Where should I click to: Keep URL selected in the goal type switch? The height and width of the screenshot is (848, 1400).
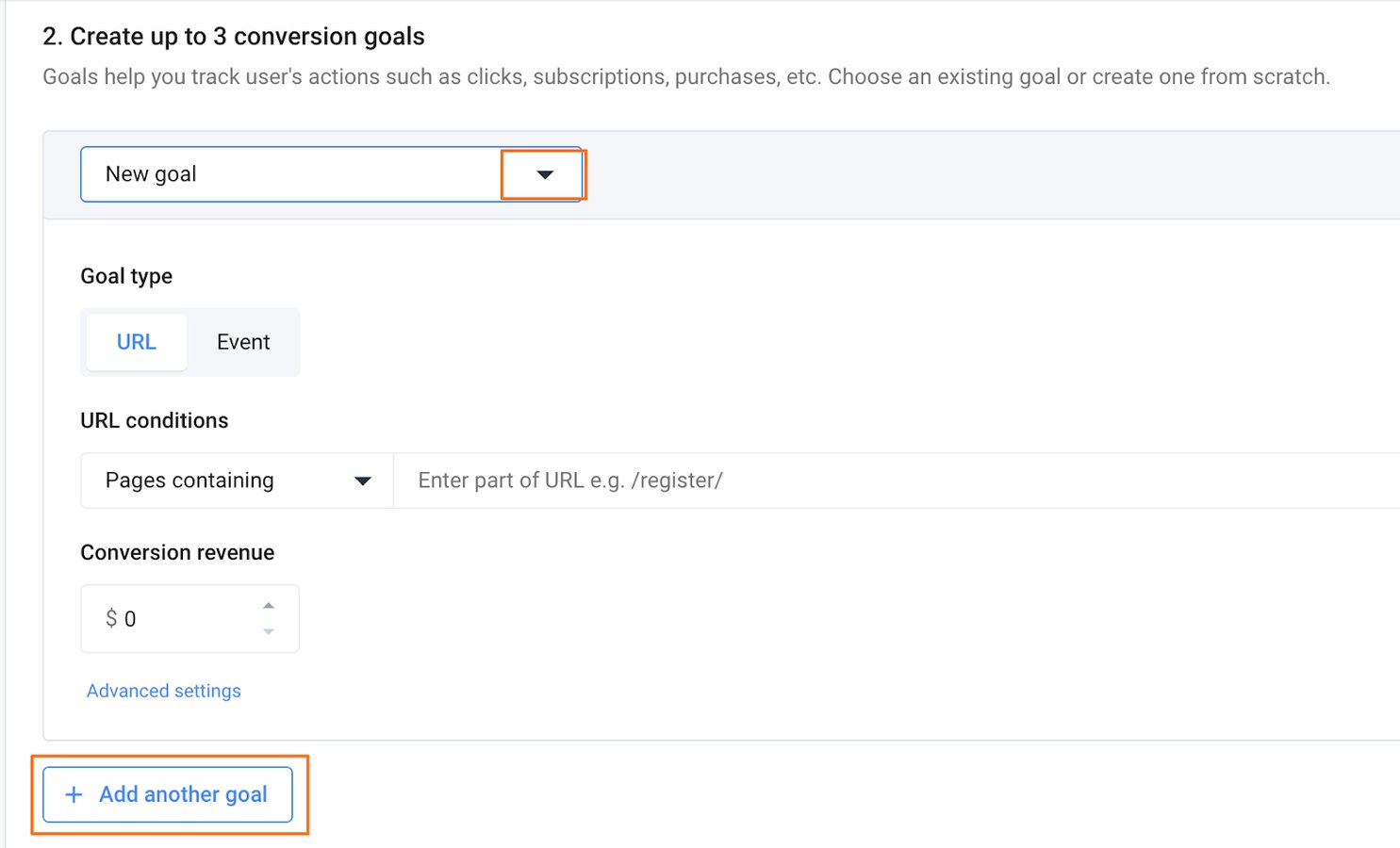tap(137, 341)
